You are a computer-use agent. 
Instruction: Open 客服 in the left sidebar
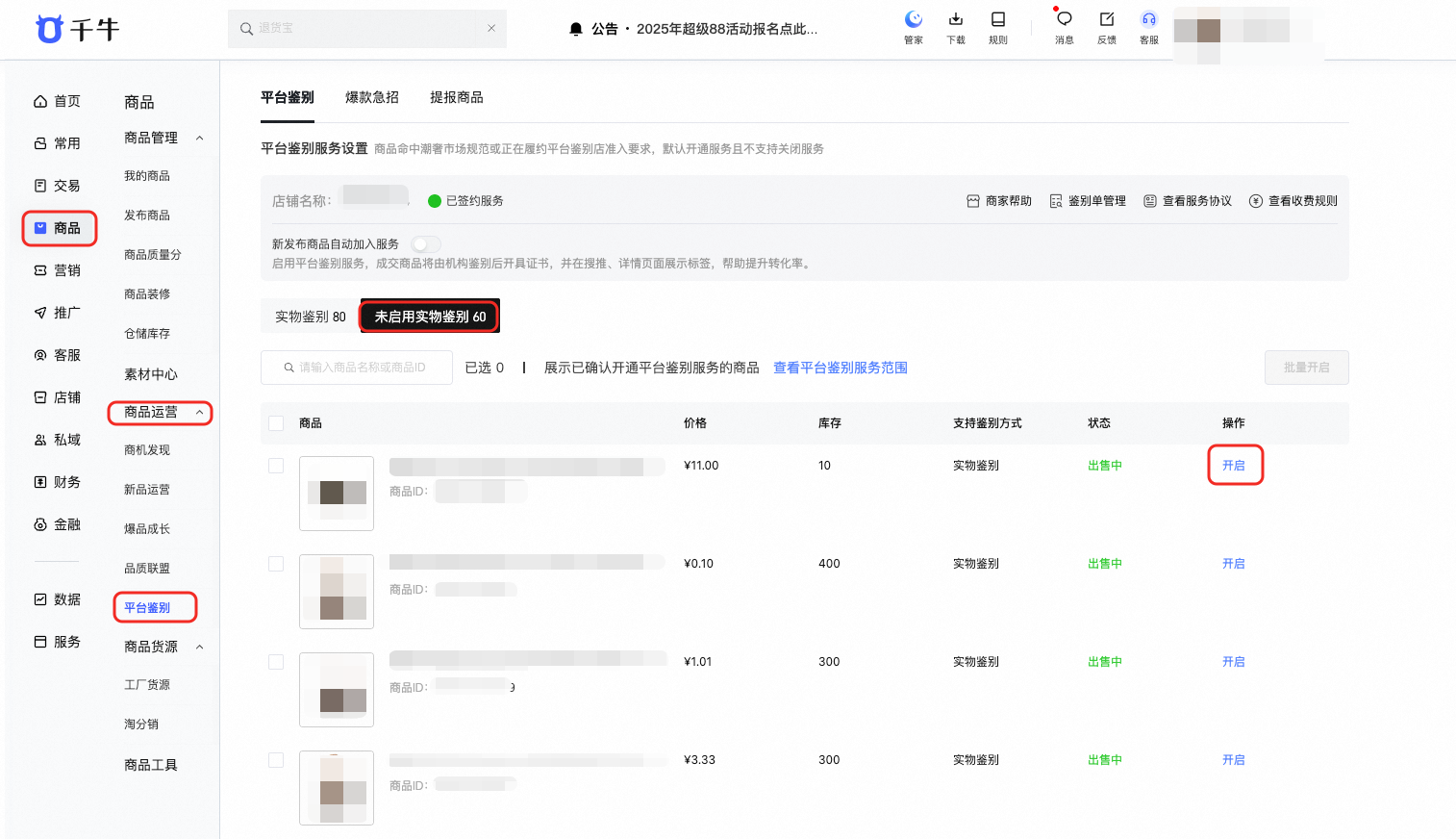tap(58, 355)
